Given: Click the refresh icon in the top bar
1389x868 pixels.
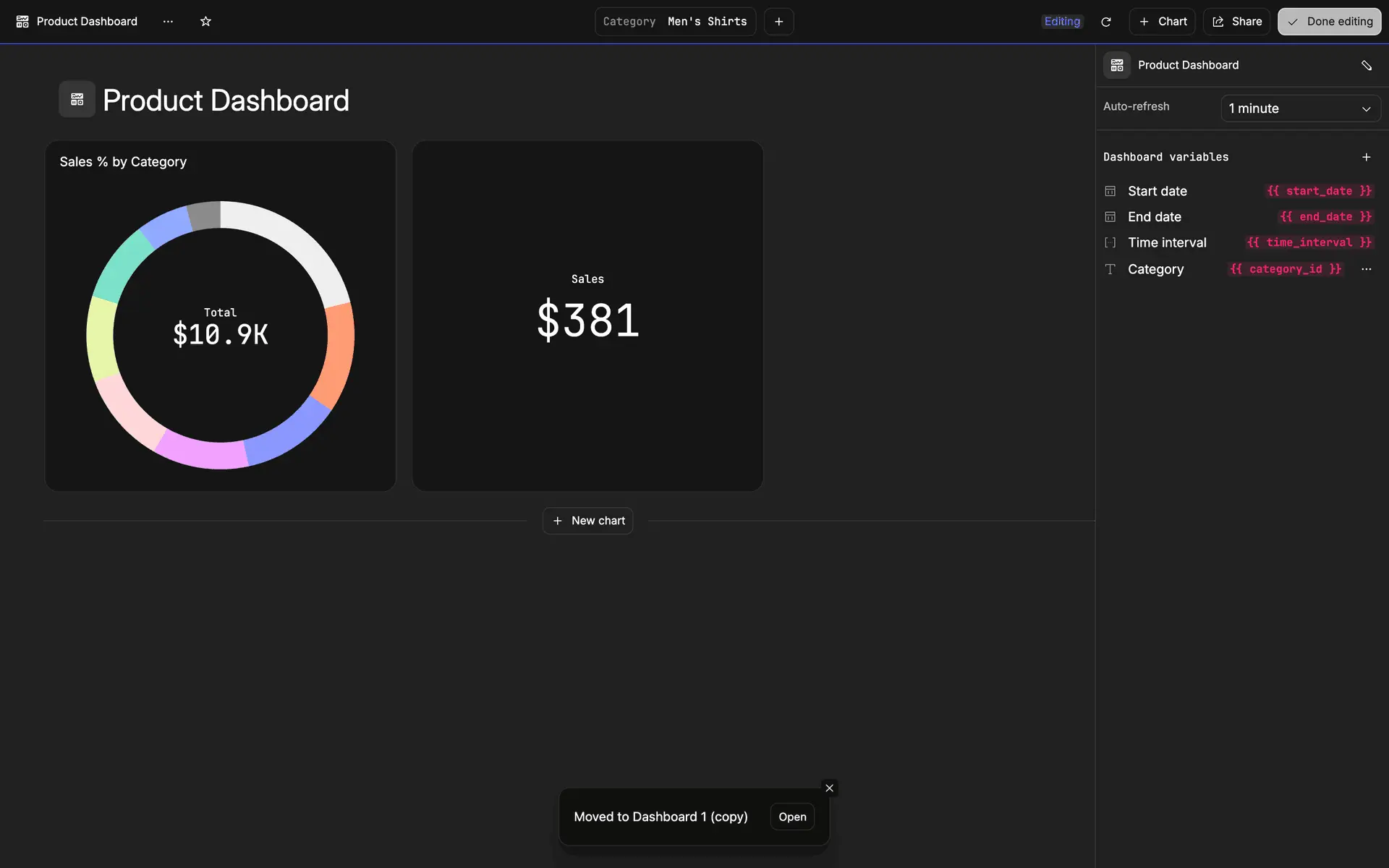Looking at the screenshot, I should click(x=1105, y=22).
